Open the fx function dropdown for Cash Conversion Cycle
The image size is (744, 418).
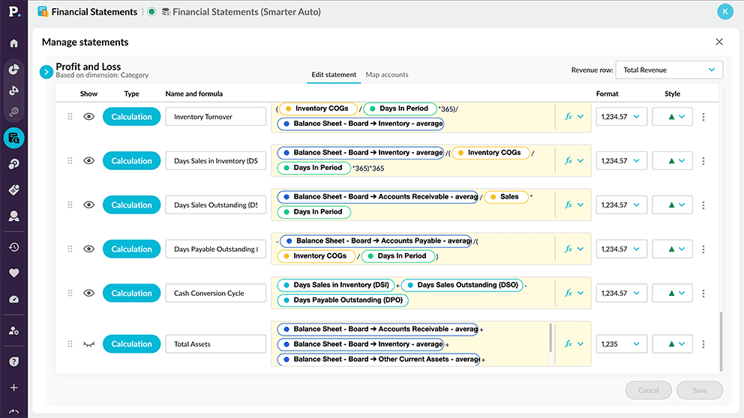574,293
